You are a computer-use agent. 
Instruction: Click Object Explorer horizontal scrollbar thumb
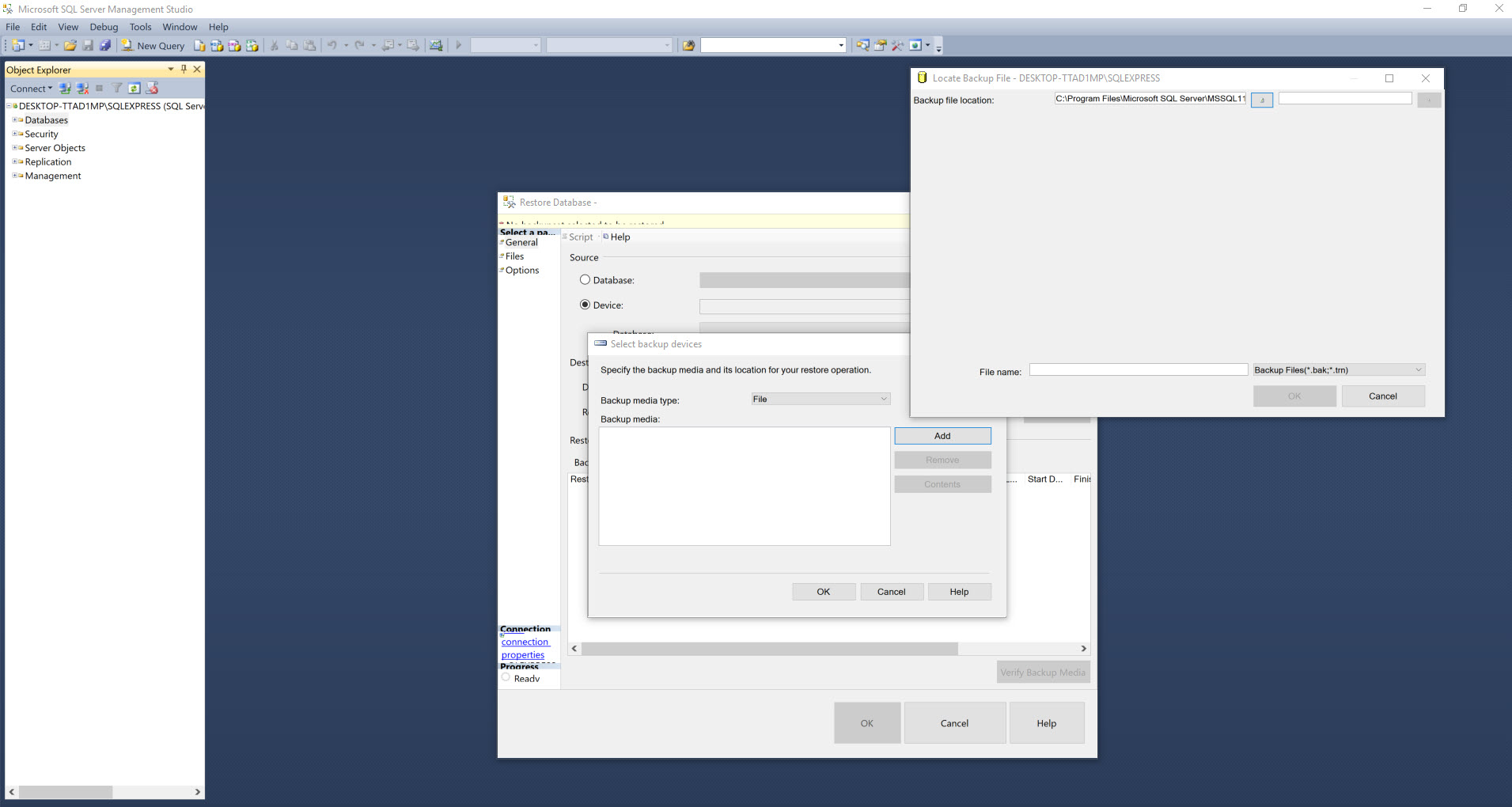coord(66,792)
